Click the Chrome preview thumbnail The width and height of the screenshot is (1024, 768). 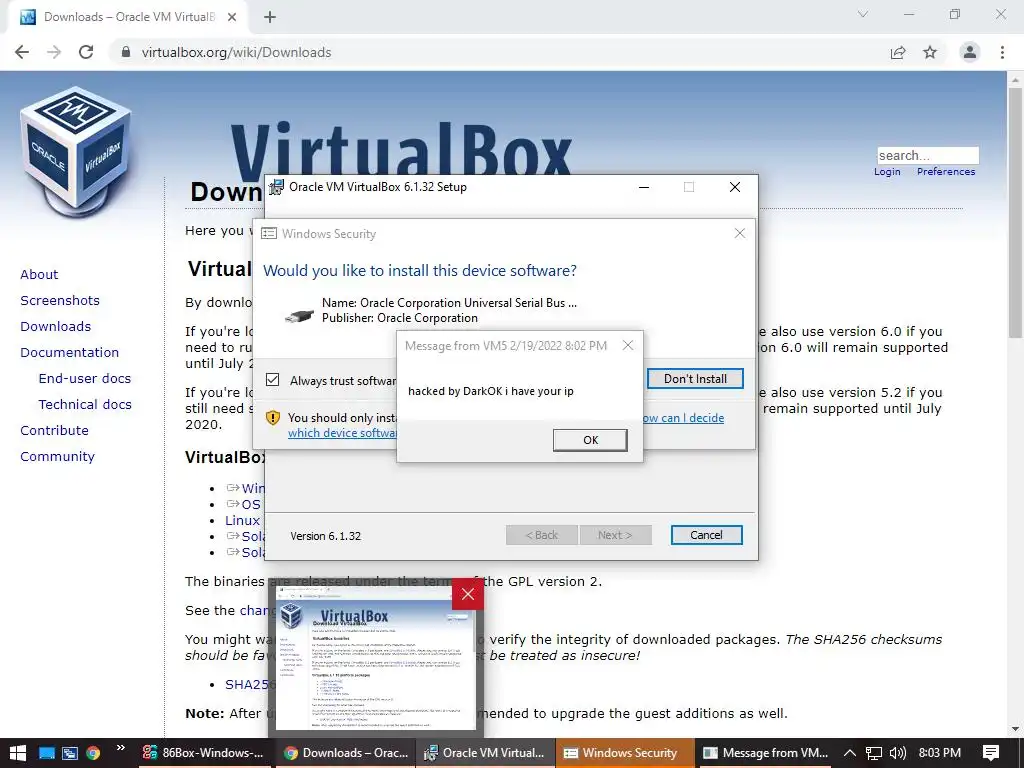tap(376, 658)
